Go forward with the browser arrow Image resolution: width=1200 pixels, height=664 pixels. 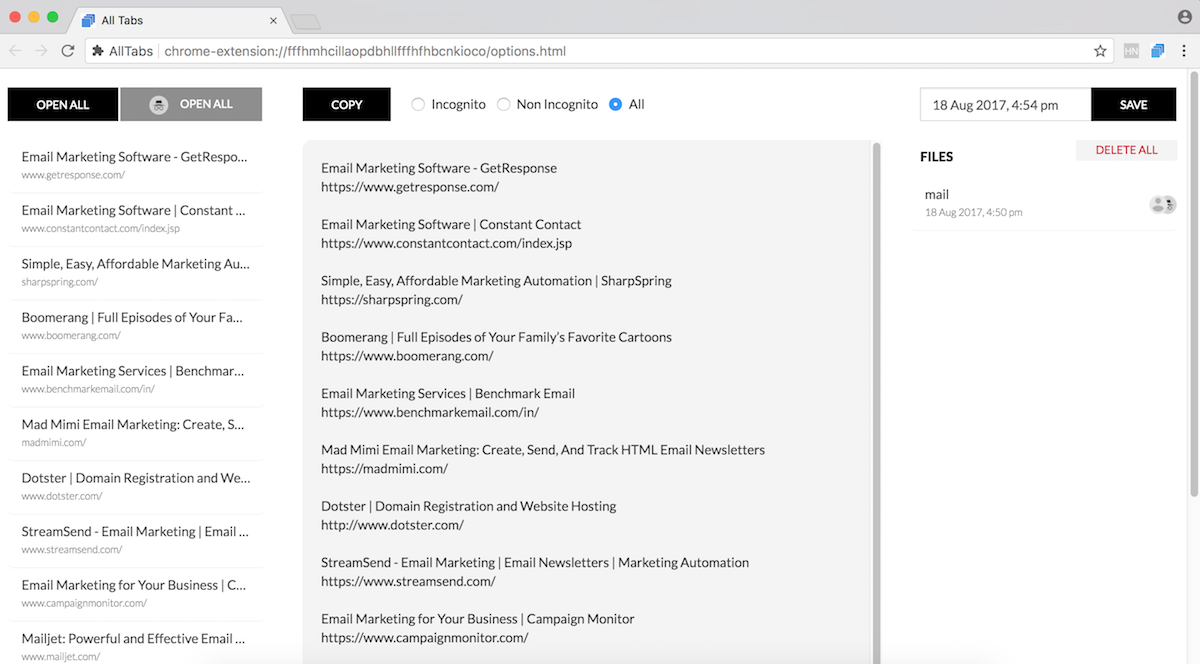click(42, 50)
